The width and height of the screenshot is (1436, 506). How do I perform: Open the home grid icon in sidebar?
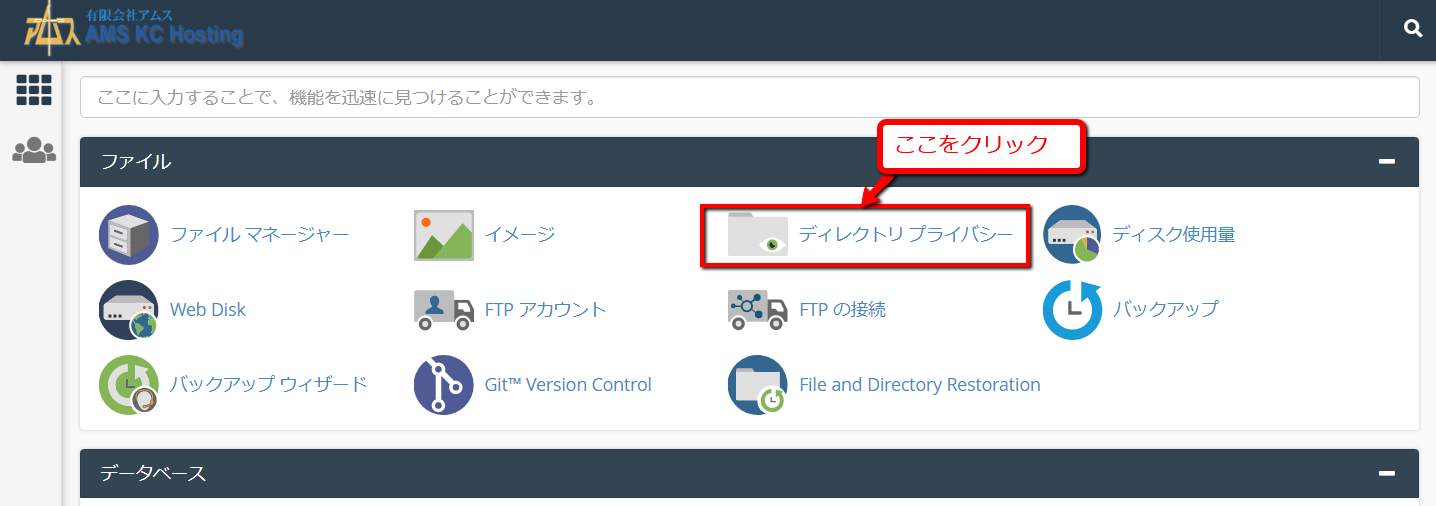click(x=34, y=90)
